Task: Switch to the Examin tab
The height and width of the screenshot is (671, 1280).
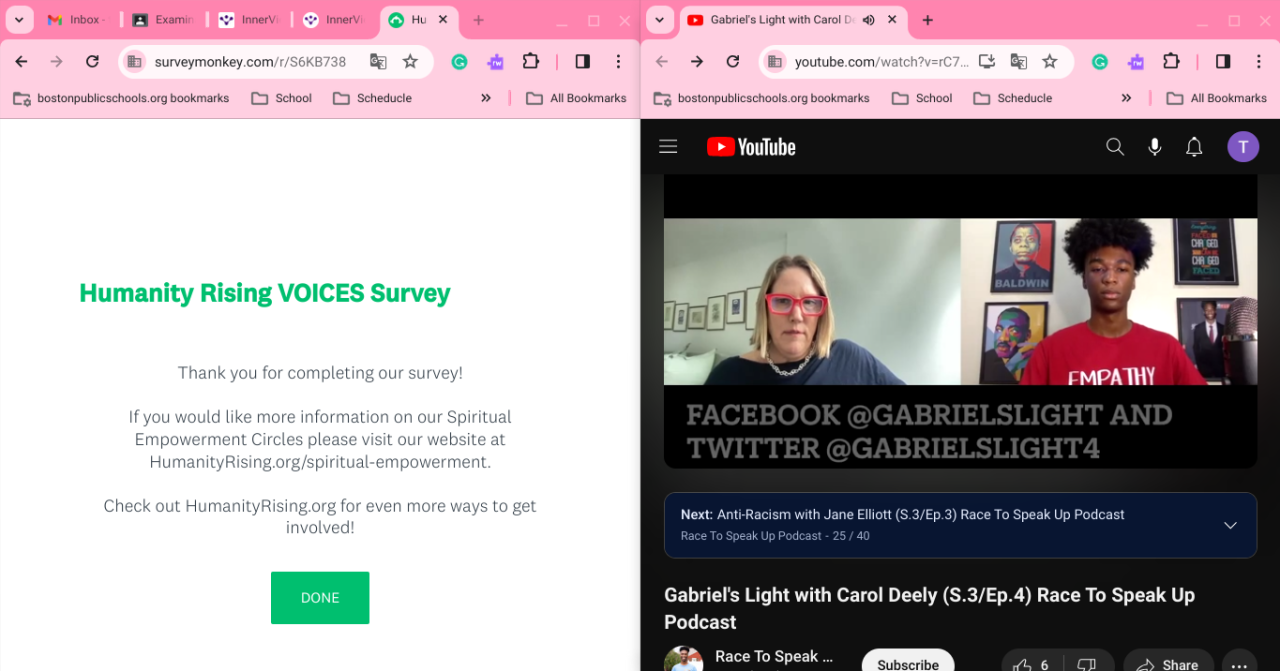Action: pos(163,20)
